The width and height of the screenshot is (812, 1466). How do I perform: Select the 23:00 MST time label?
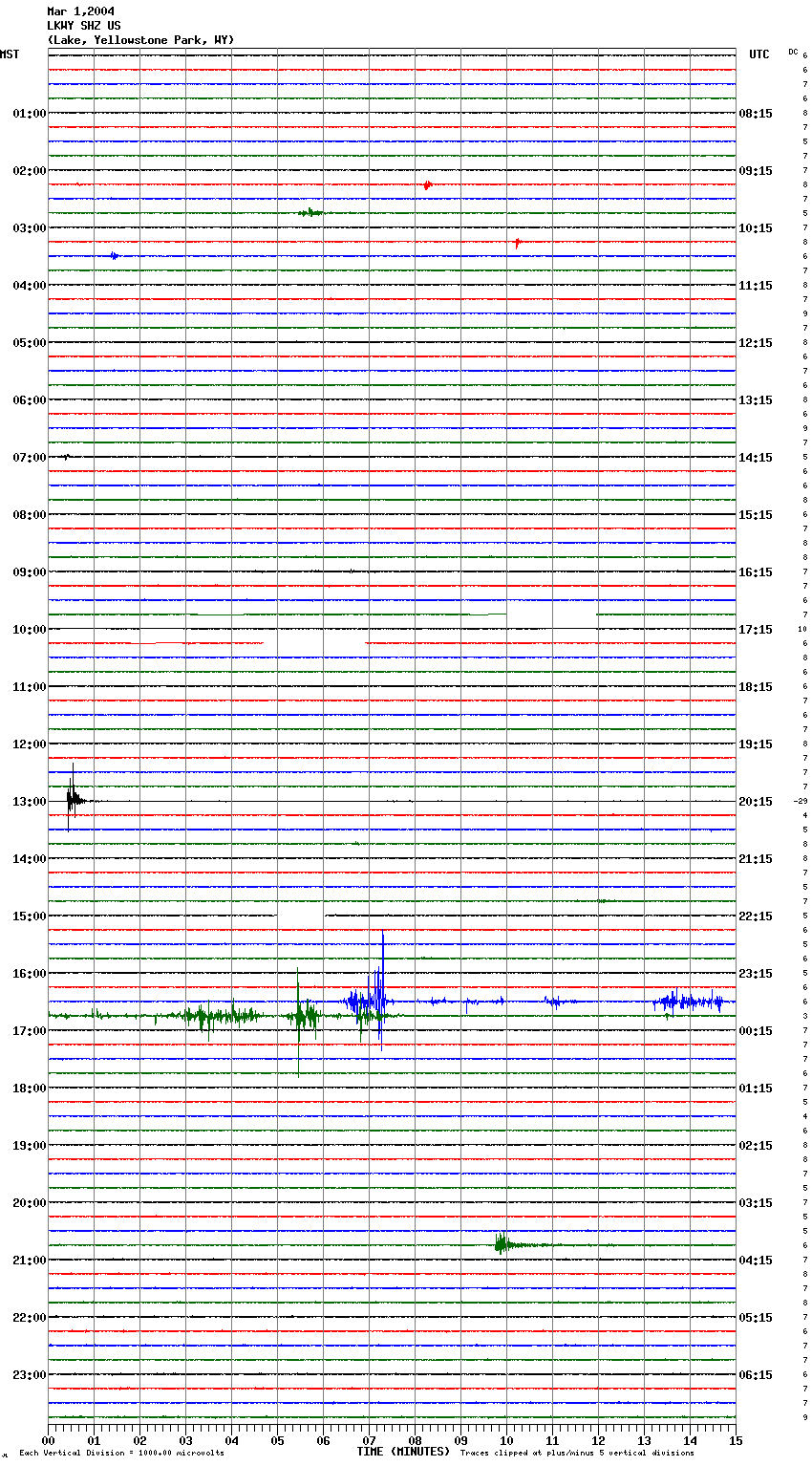tap(30, 1374)
